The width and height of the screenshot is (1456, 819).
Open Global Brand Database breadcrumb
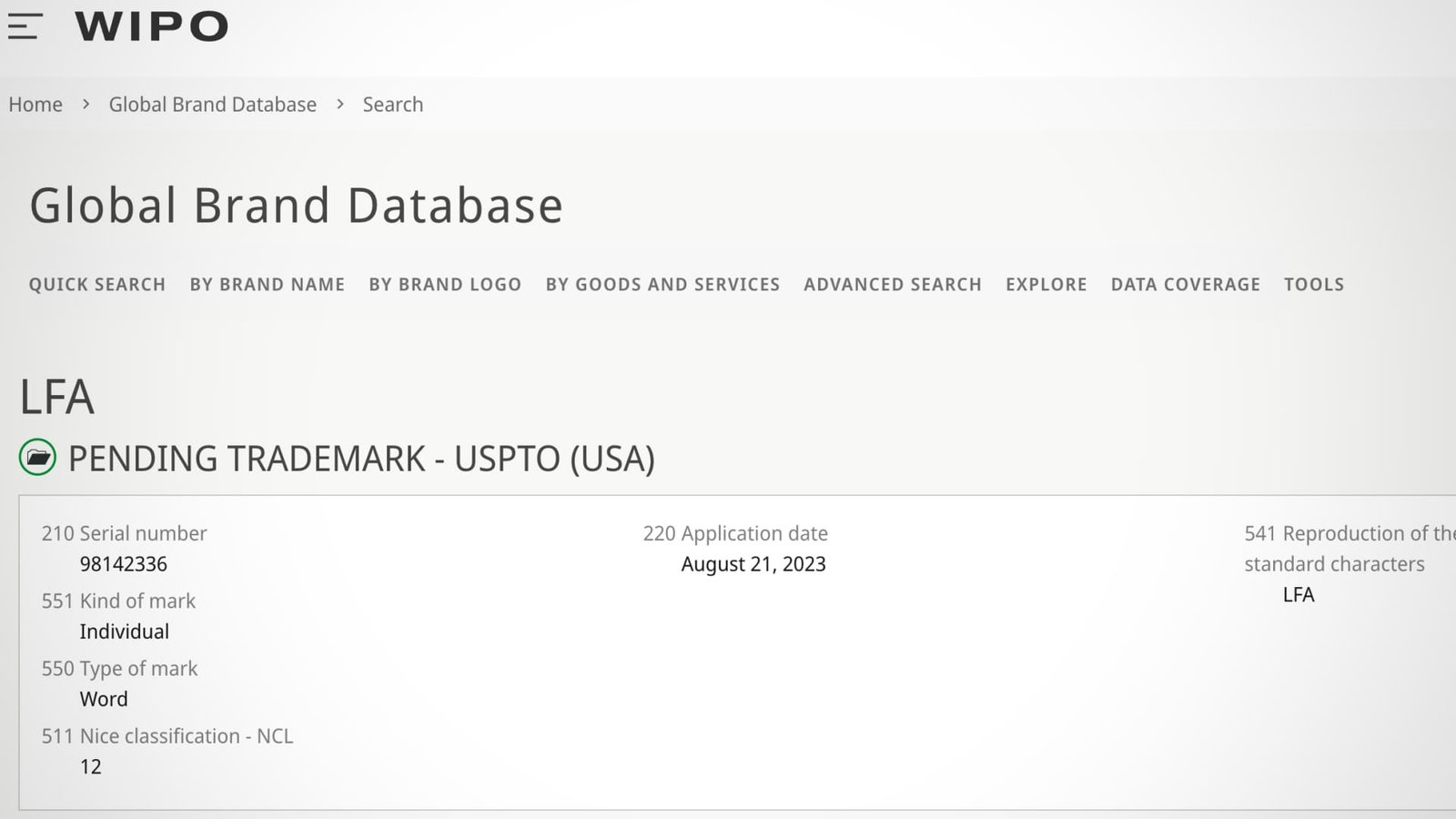click(212, 105)
